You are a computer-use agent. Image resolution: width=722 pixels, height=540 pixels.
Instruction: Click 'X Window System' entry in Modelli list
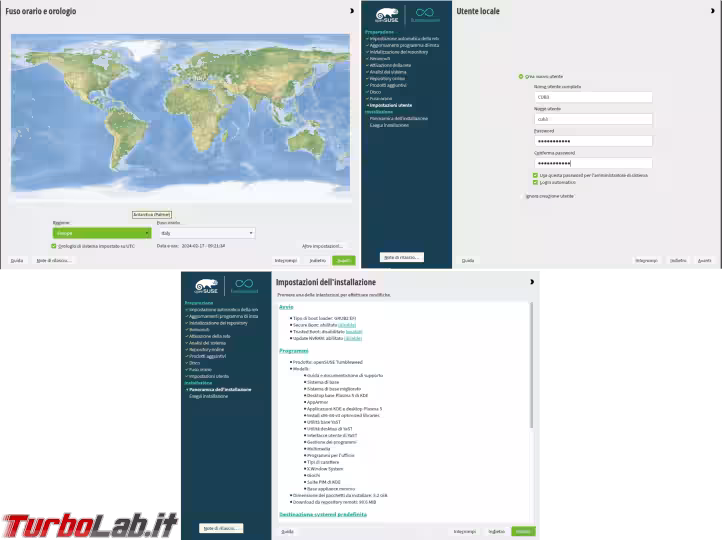point(325,469)
